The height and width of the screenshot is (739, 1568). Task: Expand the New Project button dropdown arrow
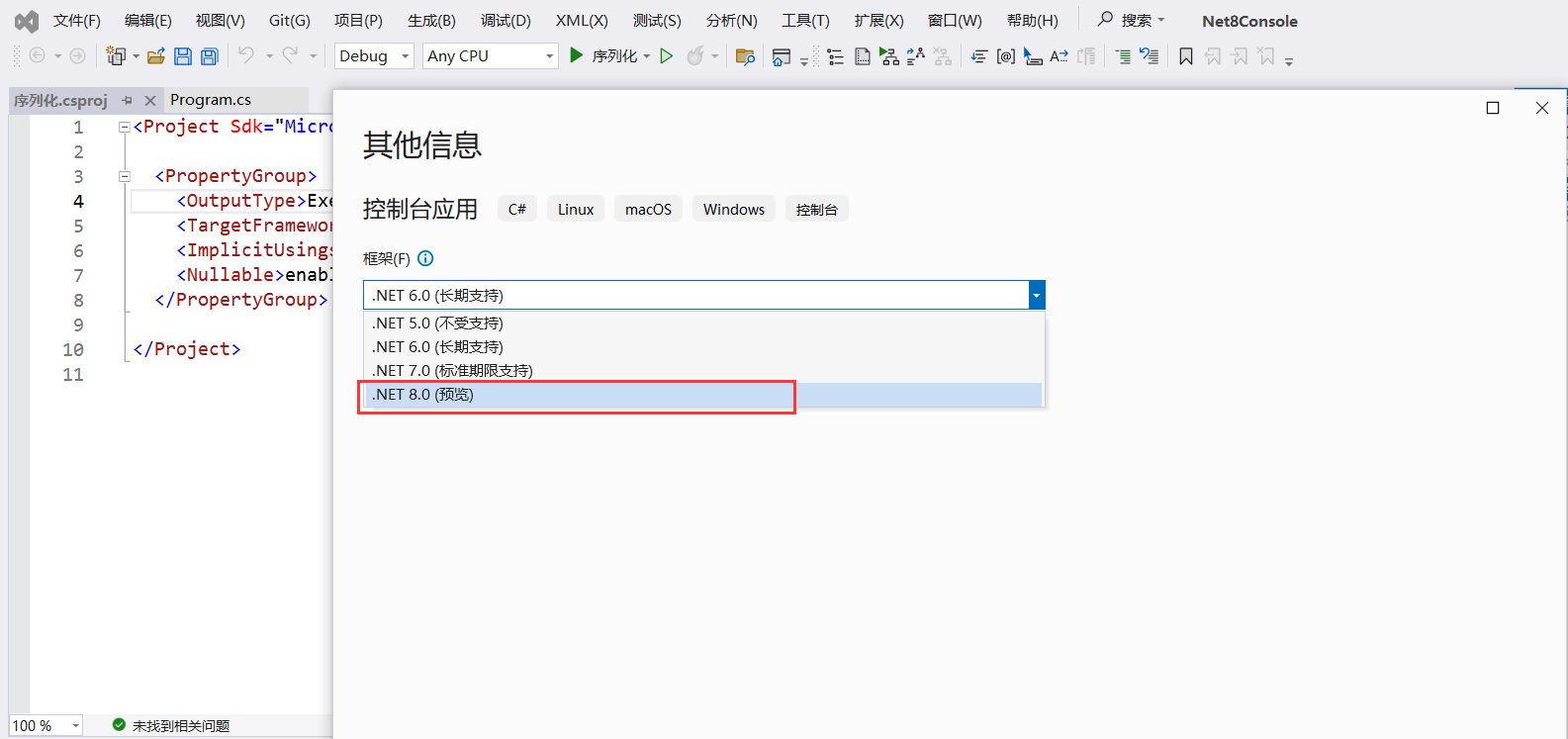click(x=136, y=56)
